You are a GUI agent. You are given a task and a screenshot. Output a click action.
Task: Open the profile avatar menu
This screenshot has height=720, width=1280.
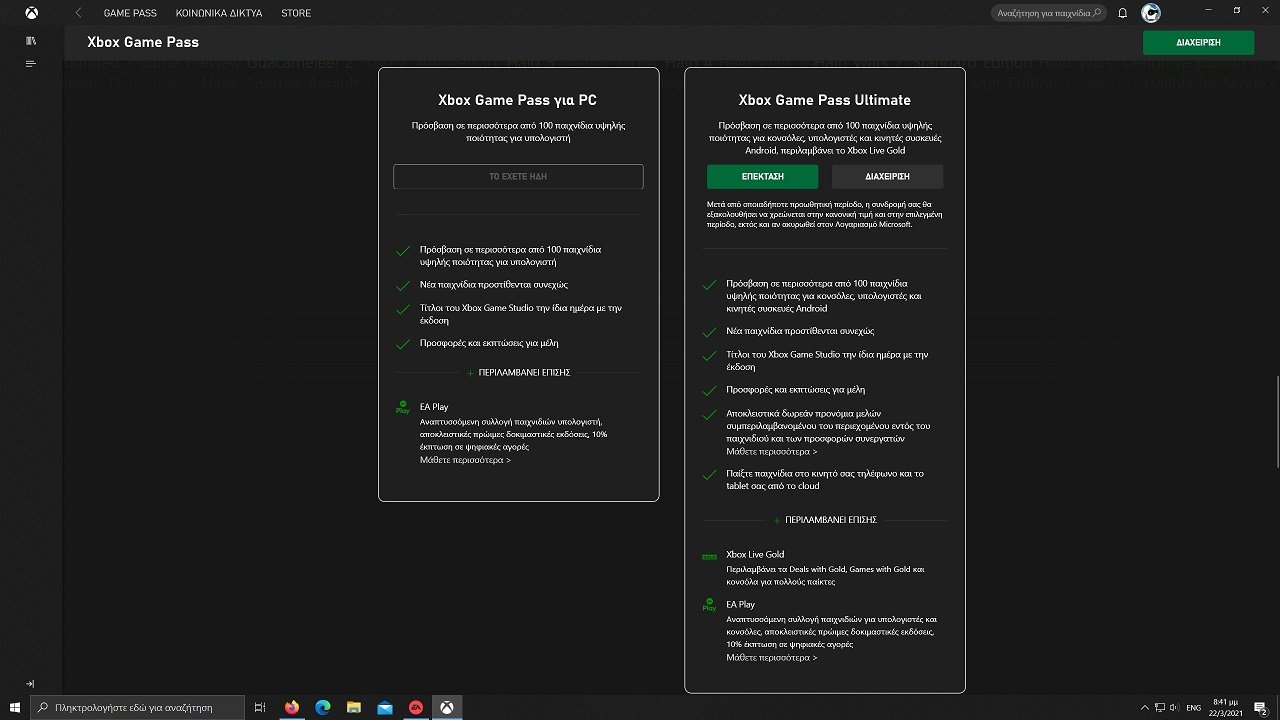coord(1151,13)
